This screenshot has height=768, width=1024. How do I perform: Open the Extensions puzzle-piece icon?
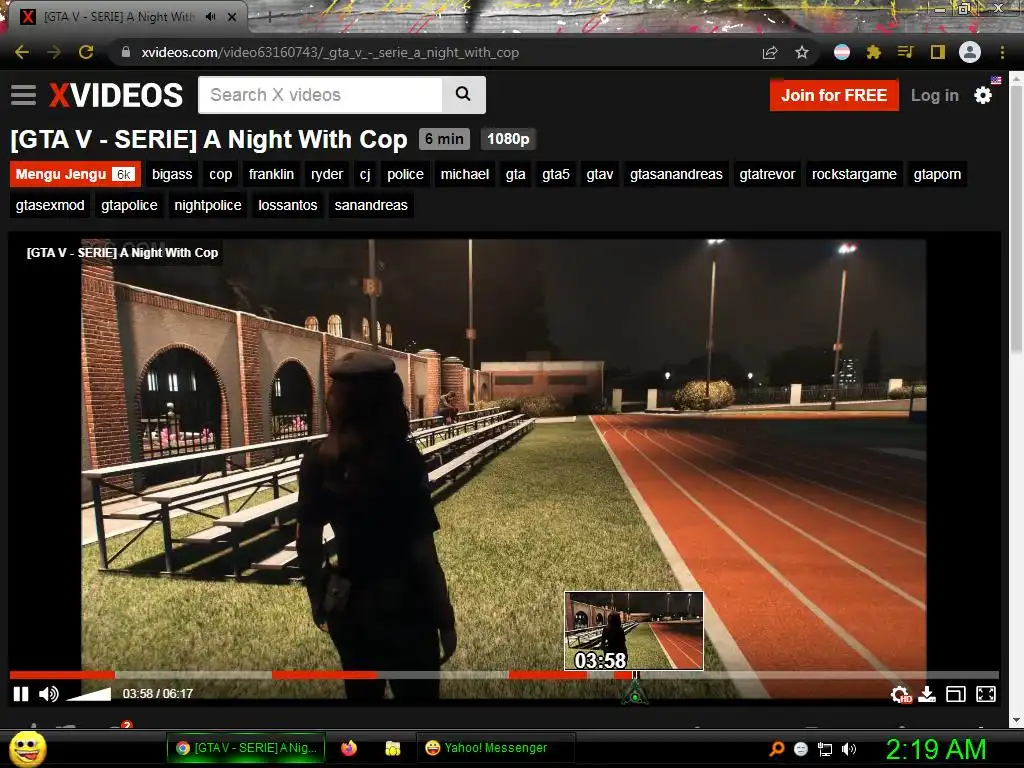[874, 52]
